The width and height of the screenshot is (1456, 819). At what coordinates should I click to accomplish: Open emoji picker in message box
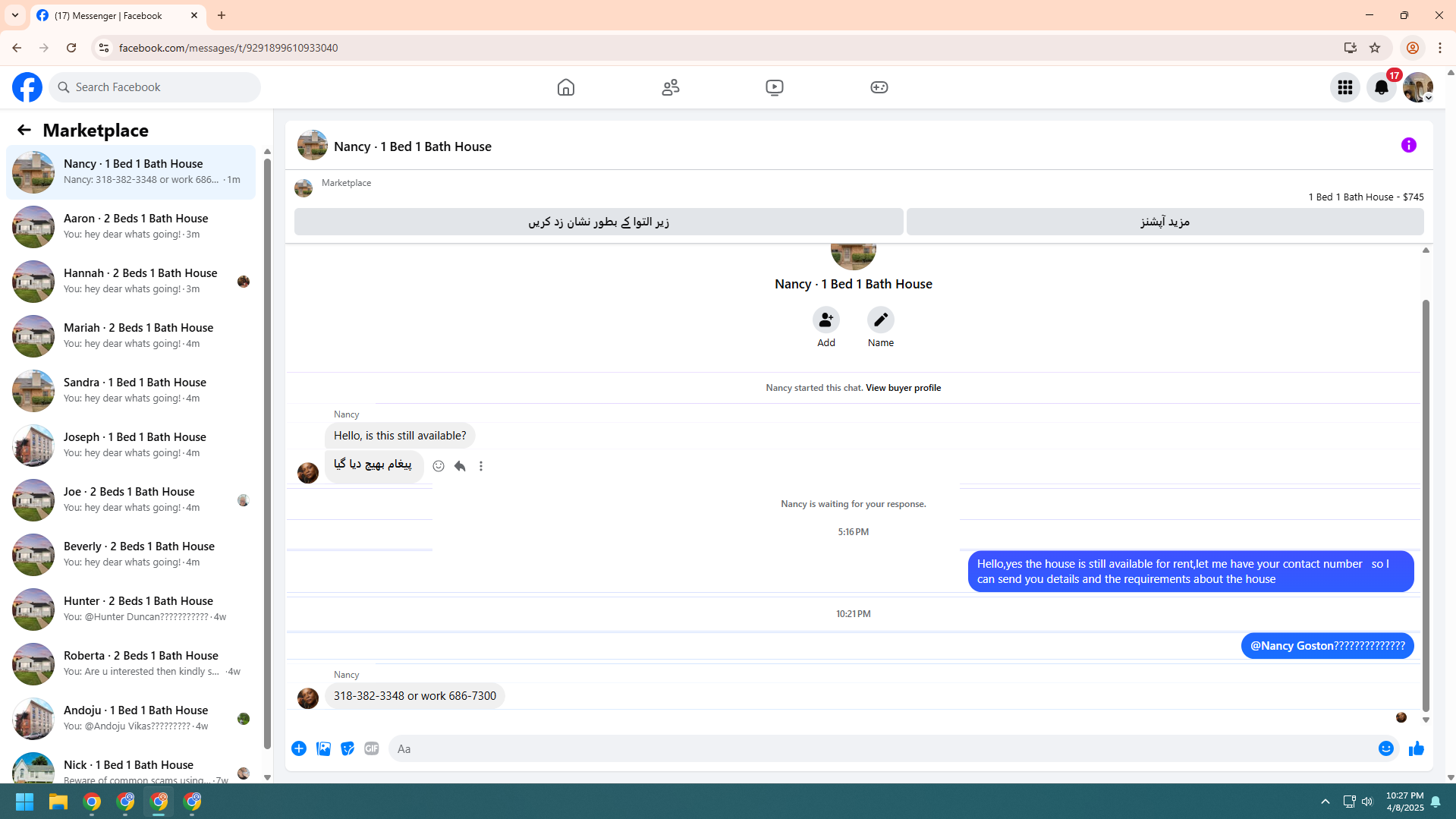1386,748
